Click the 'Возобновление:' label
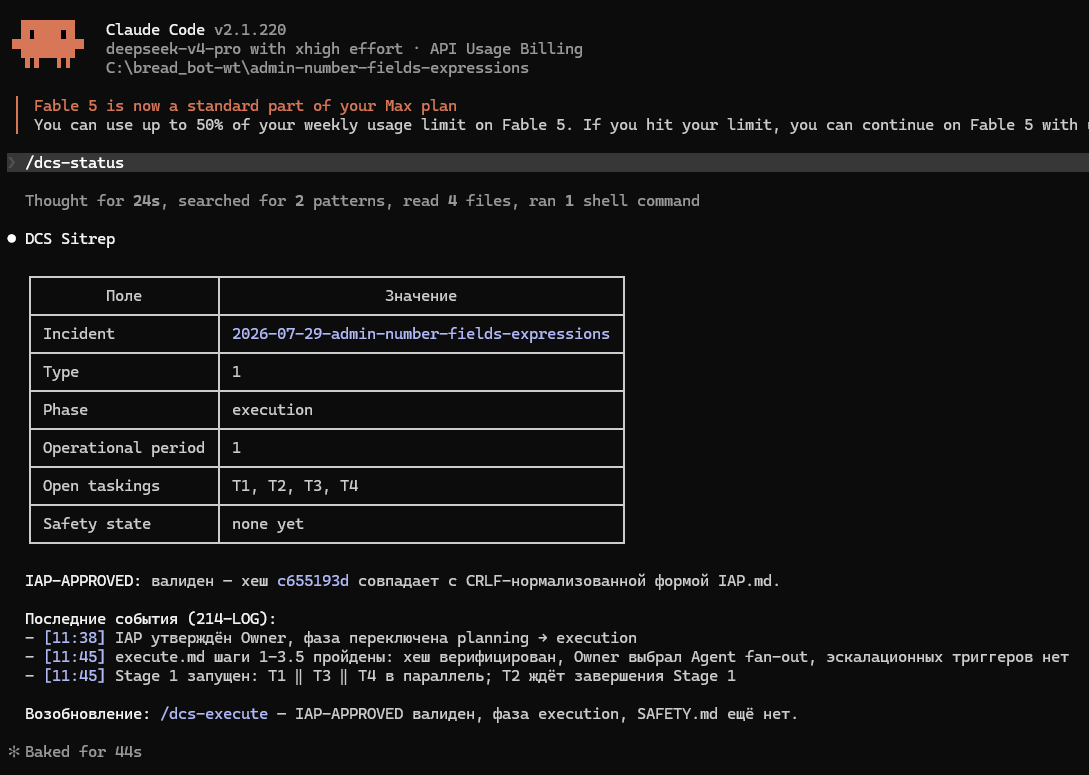 pos(88,714)
